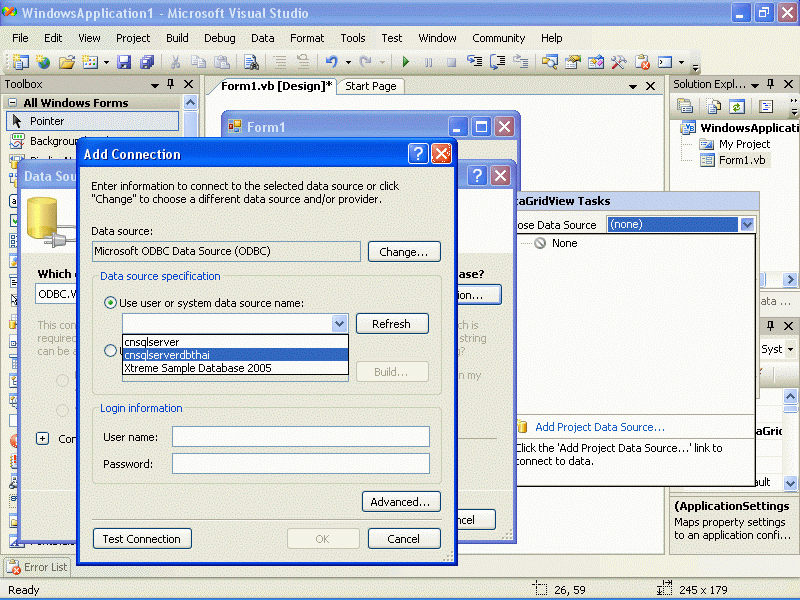Open the data source name combo box arrow
This screenshot has width=800, height=600.
tap(339, 323)
